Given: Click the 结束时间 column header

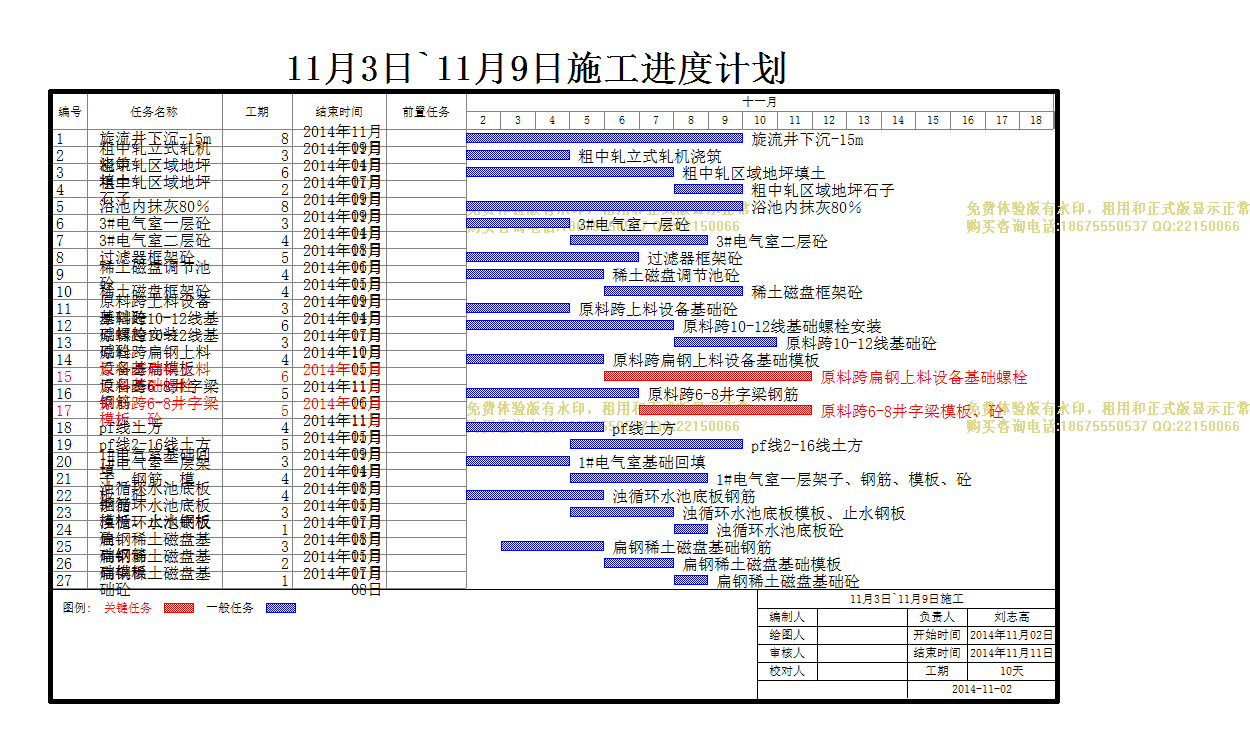Looking at the screenshot, I should coord(339,112).
